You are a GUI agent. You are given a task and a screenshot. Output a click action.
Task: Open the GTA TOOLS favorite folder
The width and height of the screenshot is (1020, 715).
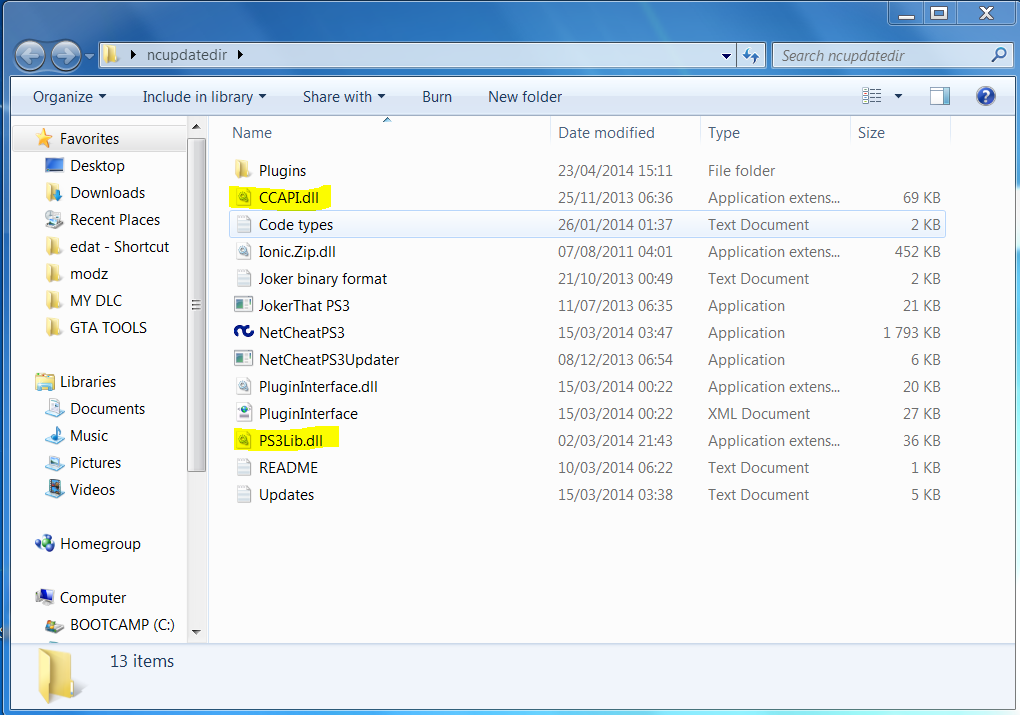click(108, 328)
